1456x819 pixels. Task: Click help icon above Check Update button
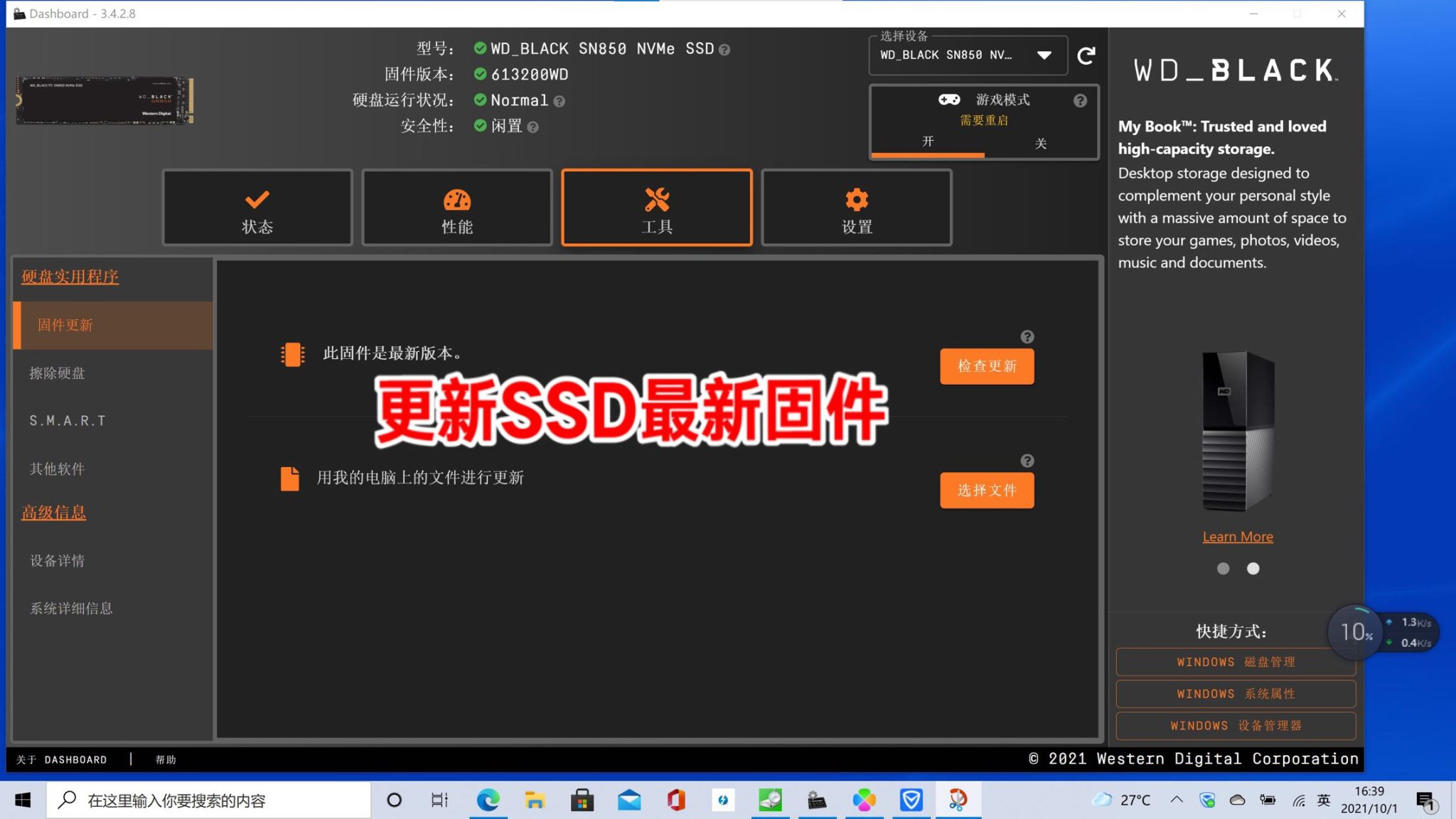coord(1027,337)
